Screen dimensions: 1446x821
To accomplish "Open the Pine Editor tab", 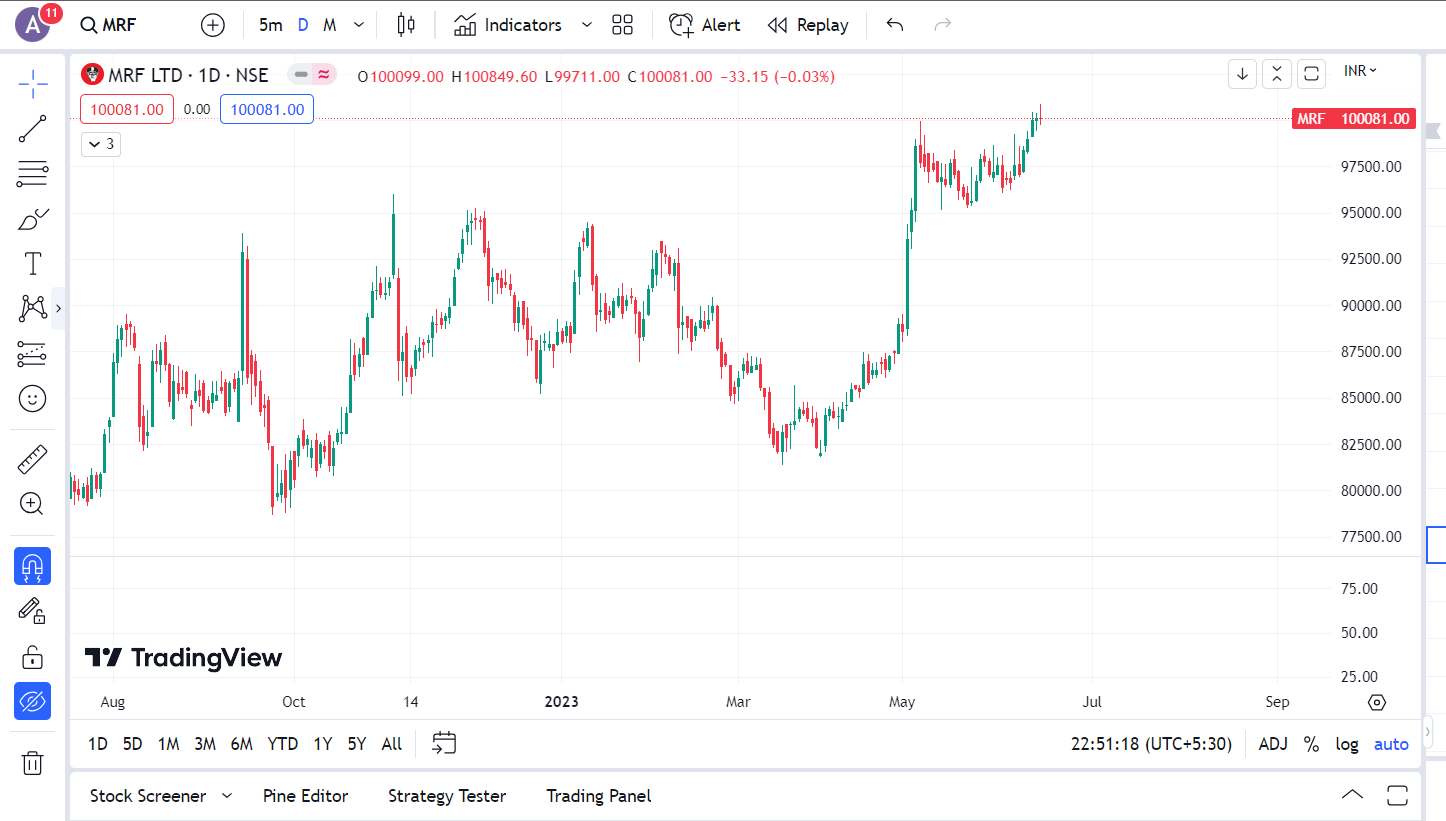I will [305, 796].
